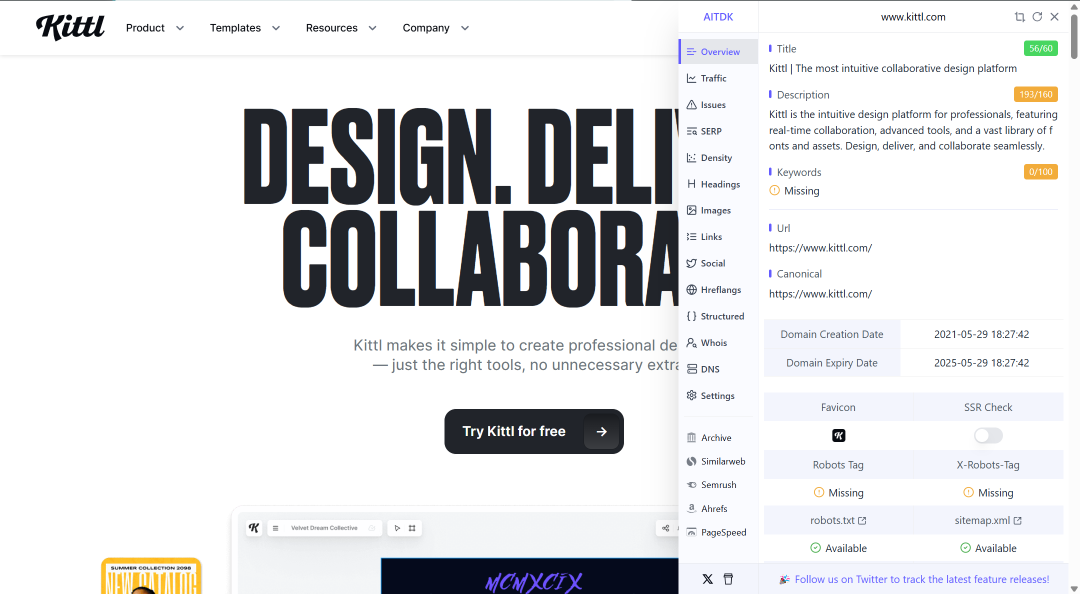Click the www.kittl.com domain in the panel header
Viewport: 1080px width, 594px height.
tap(913, 17)
